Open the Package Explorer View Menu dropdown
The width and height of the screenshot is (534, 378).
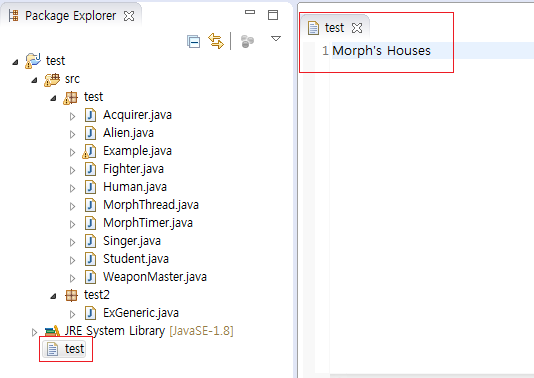(x=276, y=38)
